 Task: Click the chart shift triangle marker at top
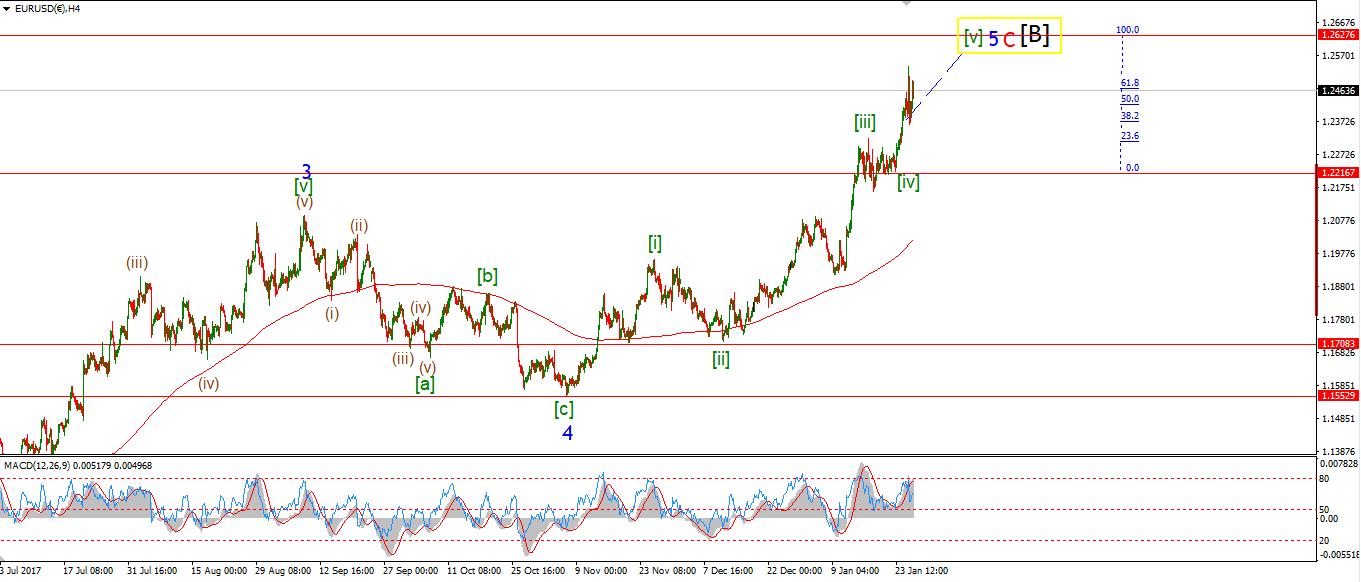pyautogui.click(x=907, y=3)
